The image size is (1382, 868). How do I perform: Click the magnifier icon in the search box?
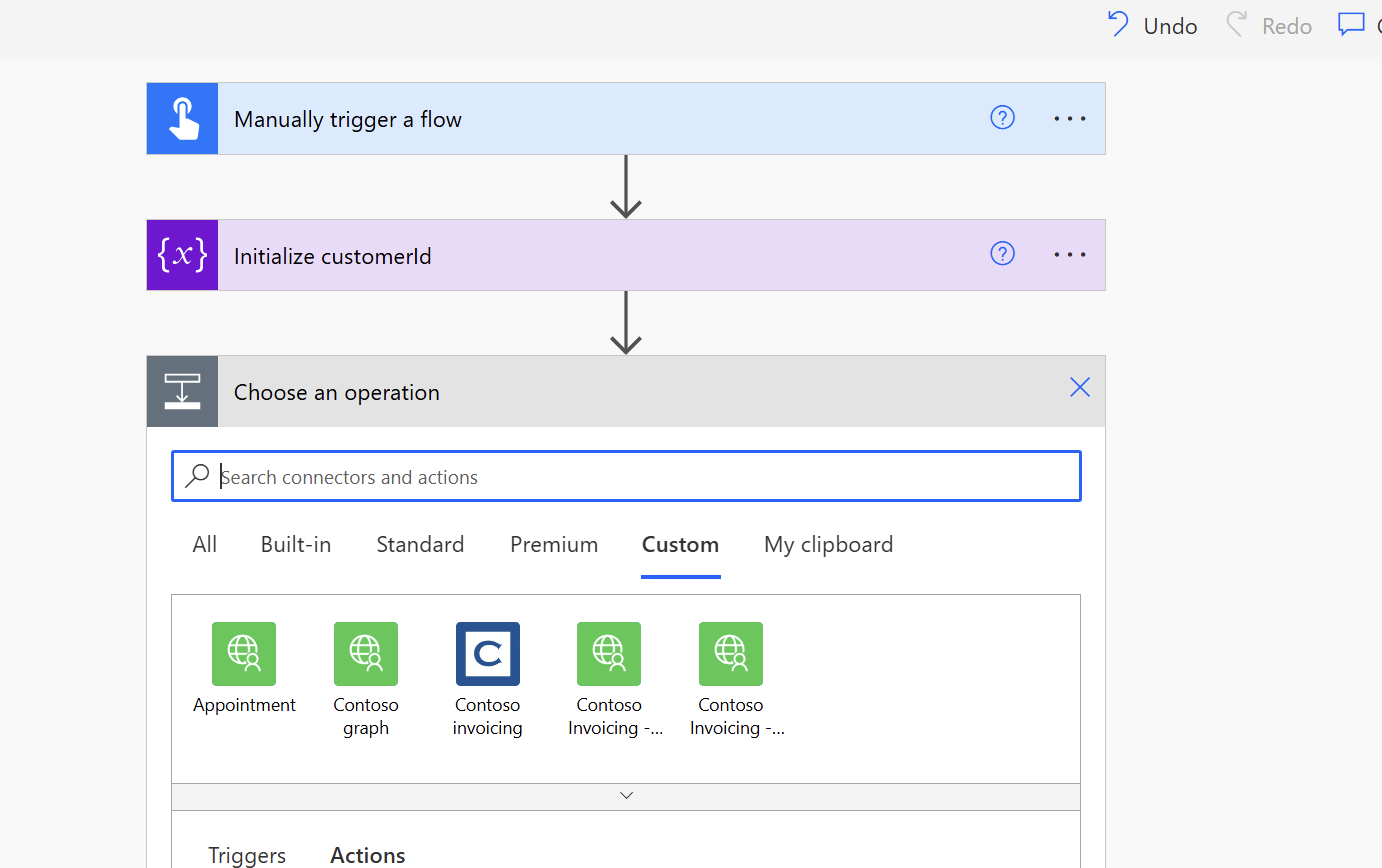[x=198, y=476]
